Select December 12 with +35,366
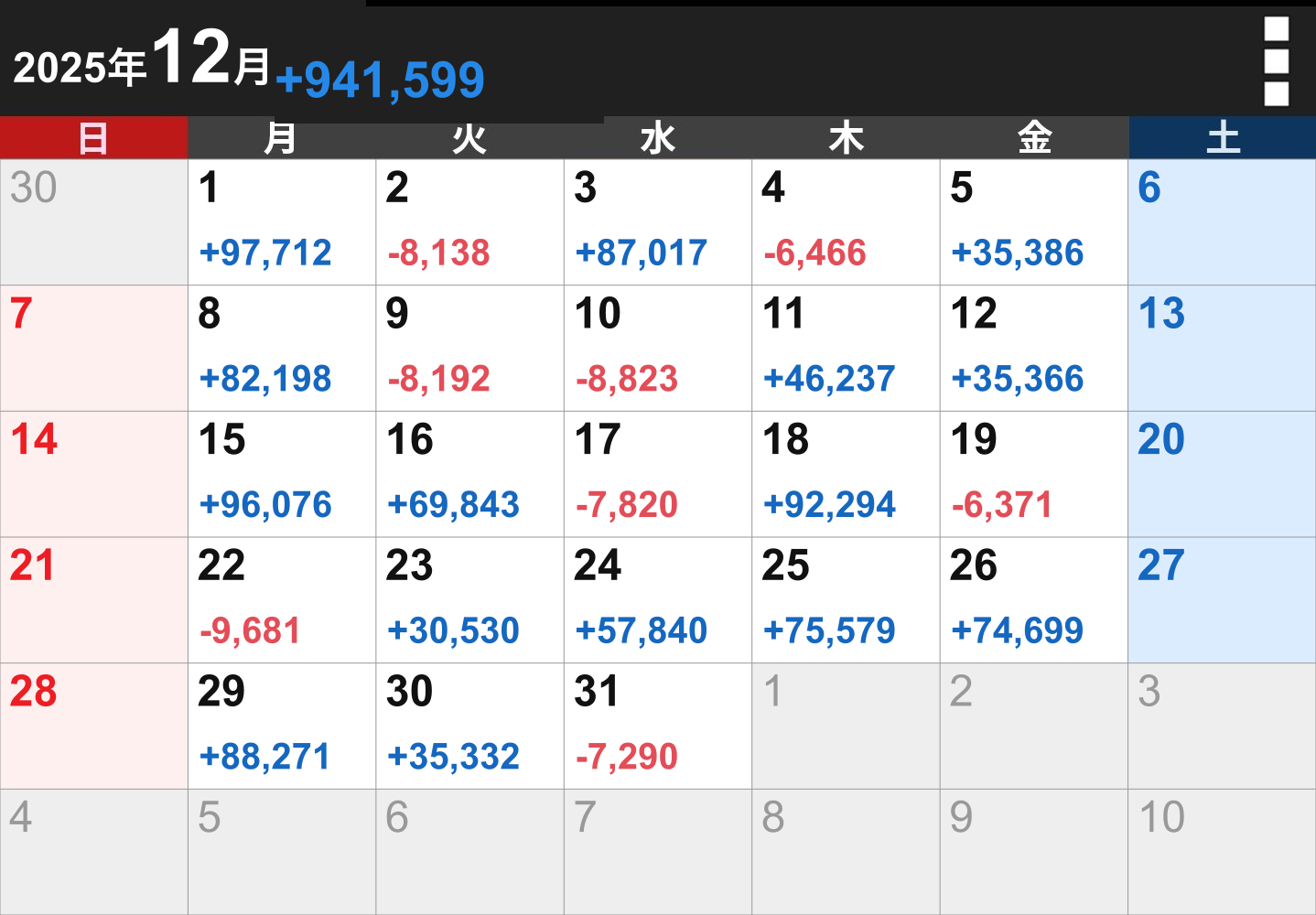 tap(1034, 349)
